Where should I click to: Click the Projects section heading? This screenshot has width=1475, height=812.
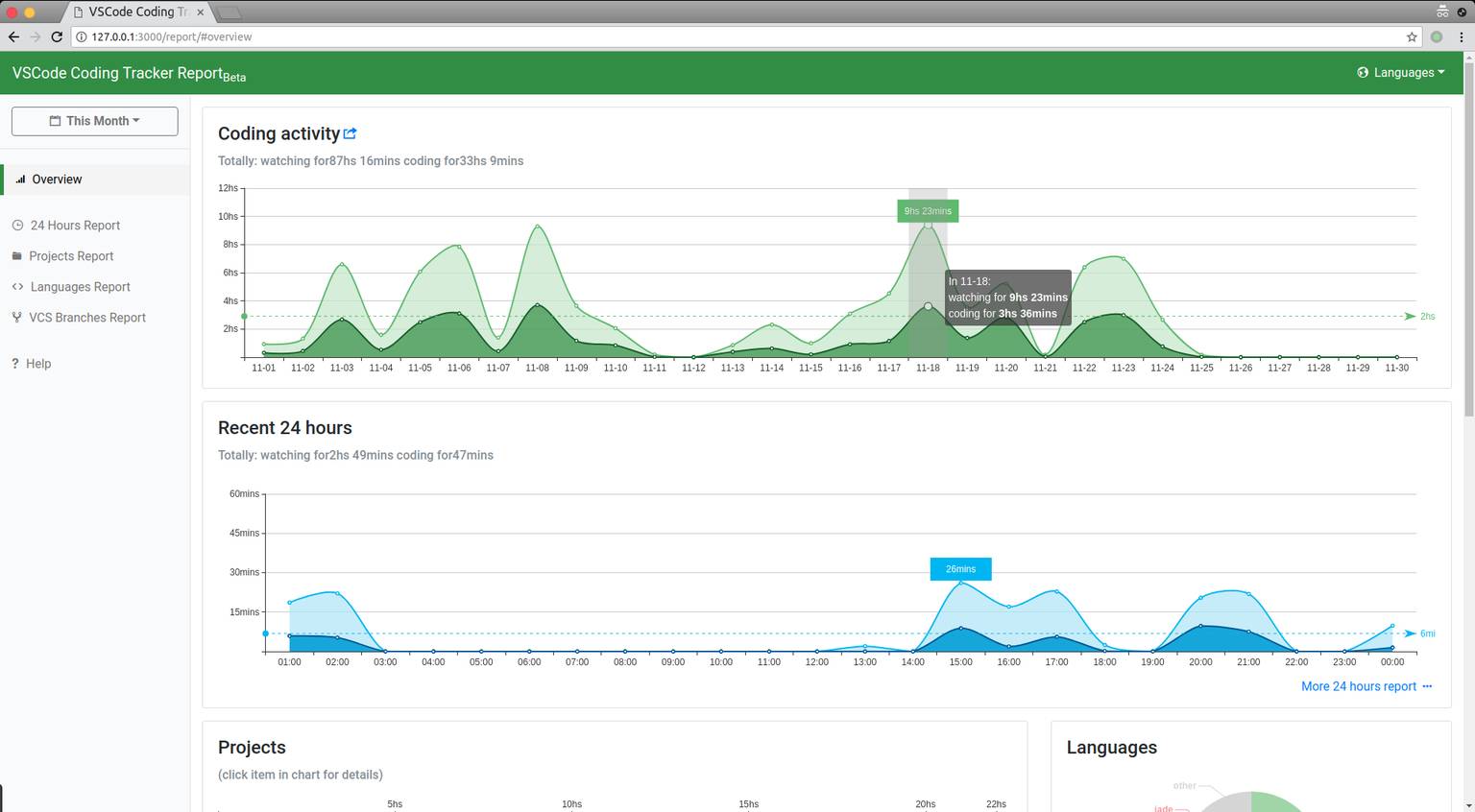pos(252,748)
